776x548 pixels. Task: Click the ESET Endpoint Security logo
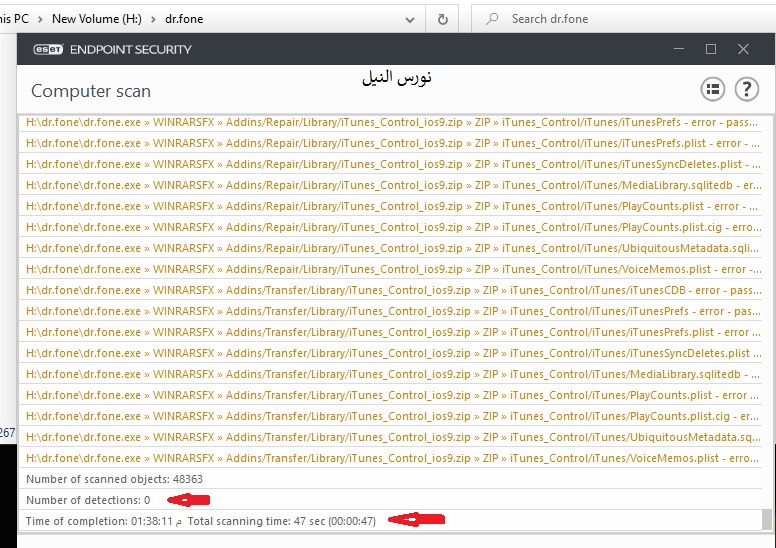[x=111, y=49]
